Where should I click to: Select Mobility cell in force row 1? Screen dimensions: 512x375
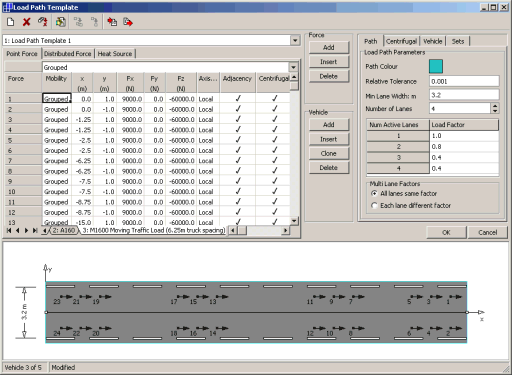57,99
